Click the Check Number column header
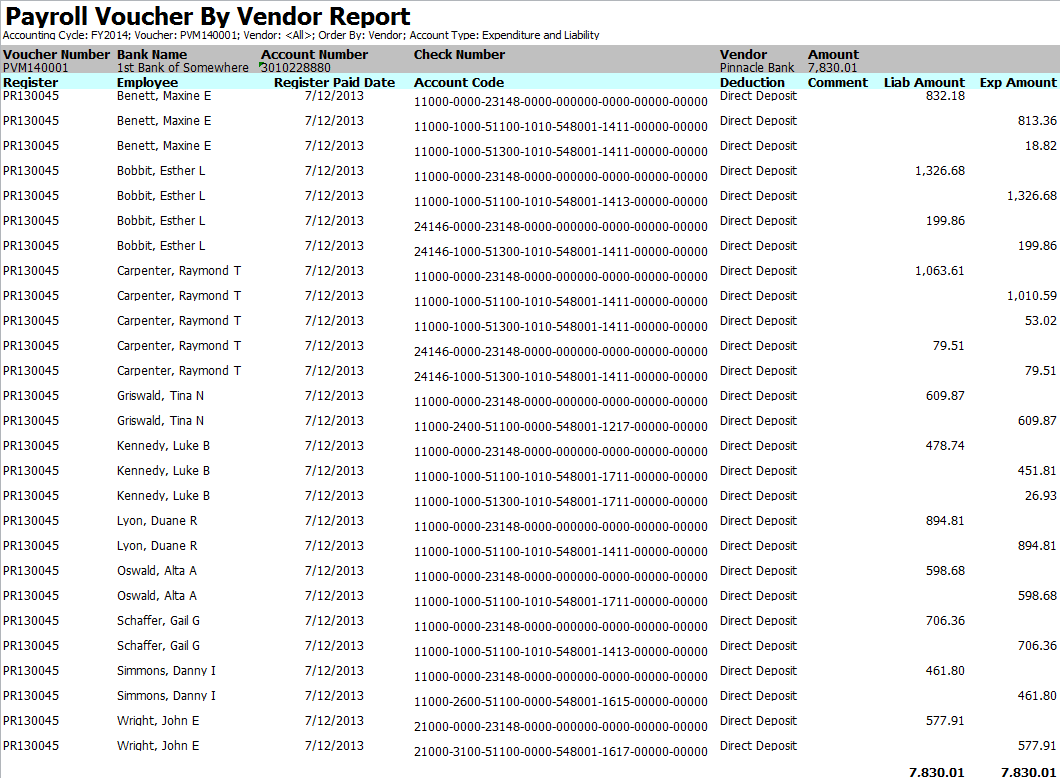1060x778 pixels. (459, 54)
